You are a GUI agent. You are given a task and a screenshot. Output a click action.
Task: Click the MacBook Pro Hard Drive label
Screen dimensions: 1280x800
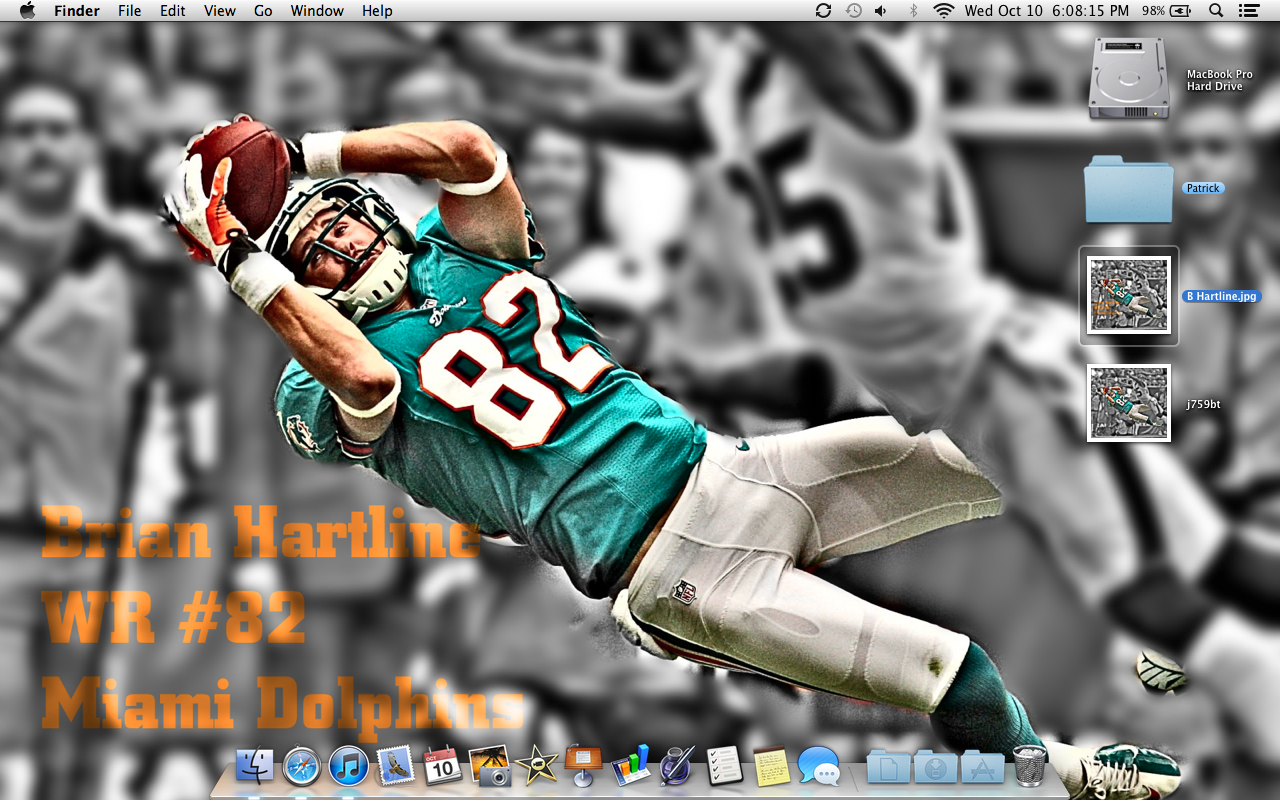(1219, 80)
